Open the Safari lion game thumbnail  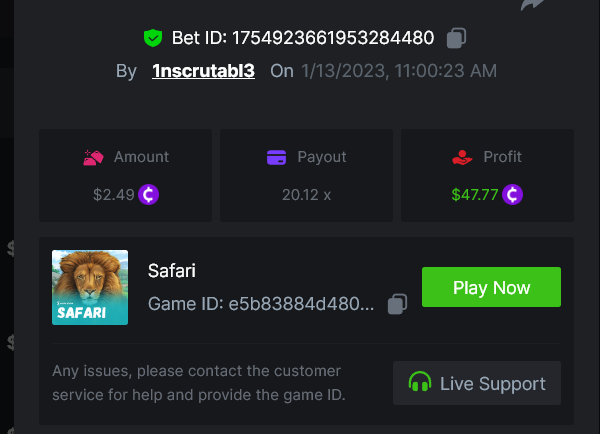click(x=90, y=287)
